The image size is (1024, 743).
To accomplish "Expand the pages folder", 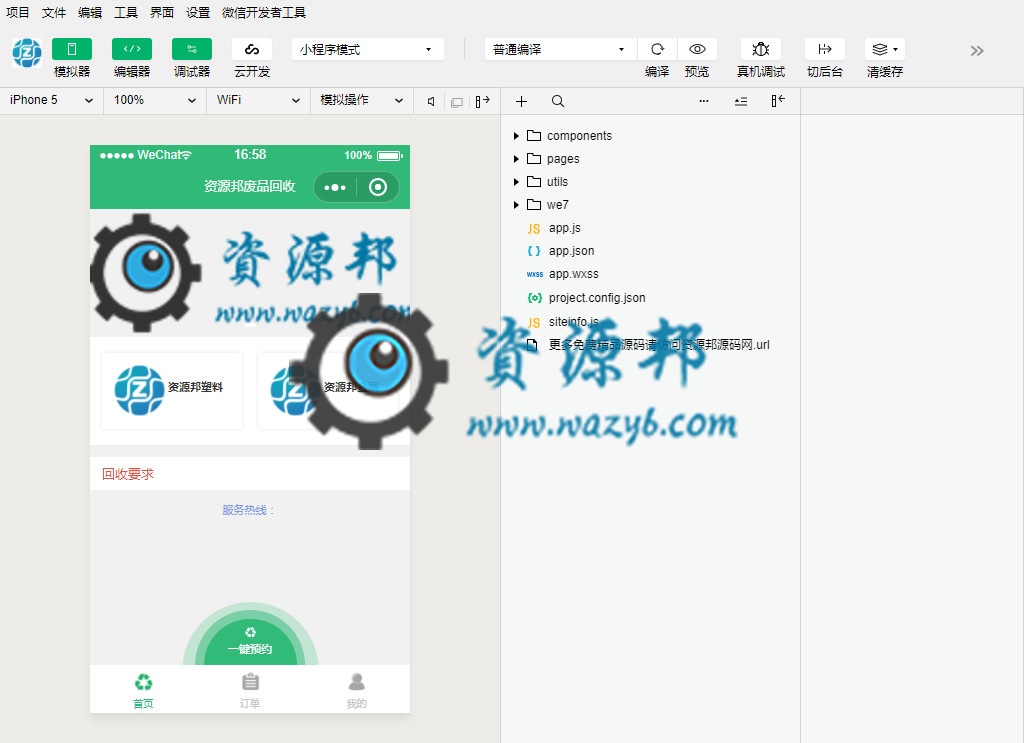I will (x=516, y=159).
